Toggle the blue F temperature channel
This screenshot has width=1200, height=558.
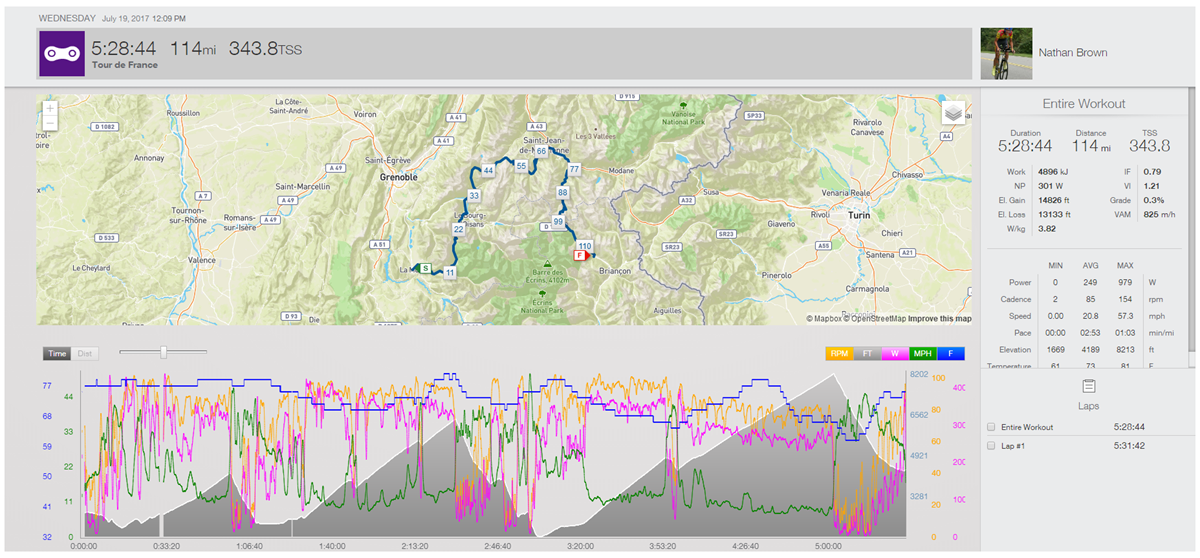pyautogui.click(x=951, y=353)
